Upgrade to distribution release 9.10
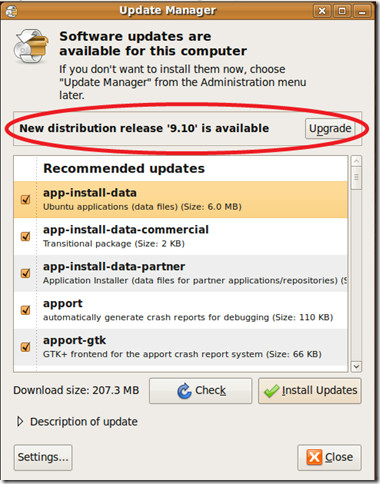 (330, 129)
